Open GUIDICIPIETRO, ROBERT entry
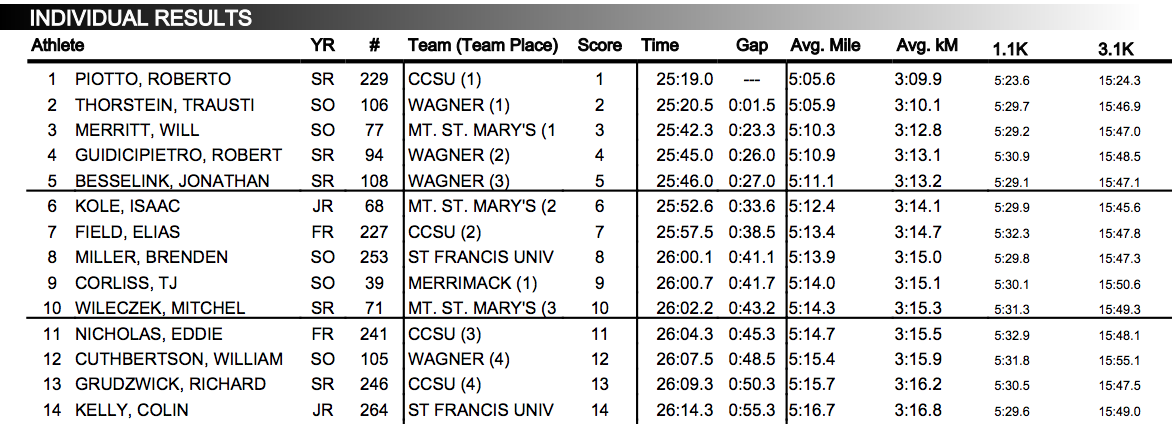This screenshot has height=424, width=1172. [178, 156]
